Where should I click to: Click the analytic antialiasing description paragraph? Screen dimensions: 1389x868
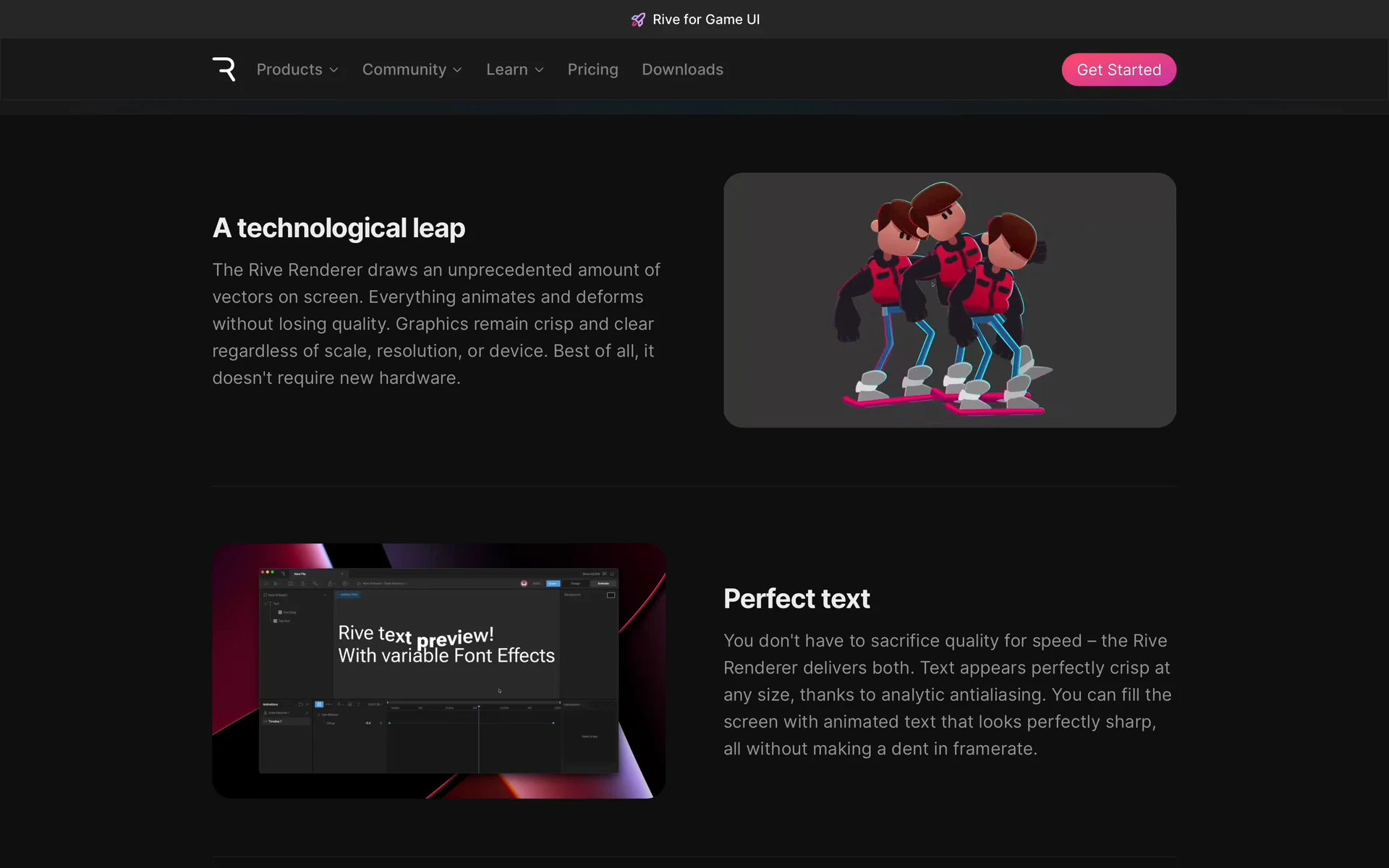click(947, 694)
